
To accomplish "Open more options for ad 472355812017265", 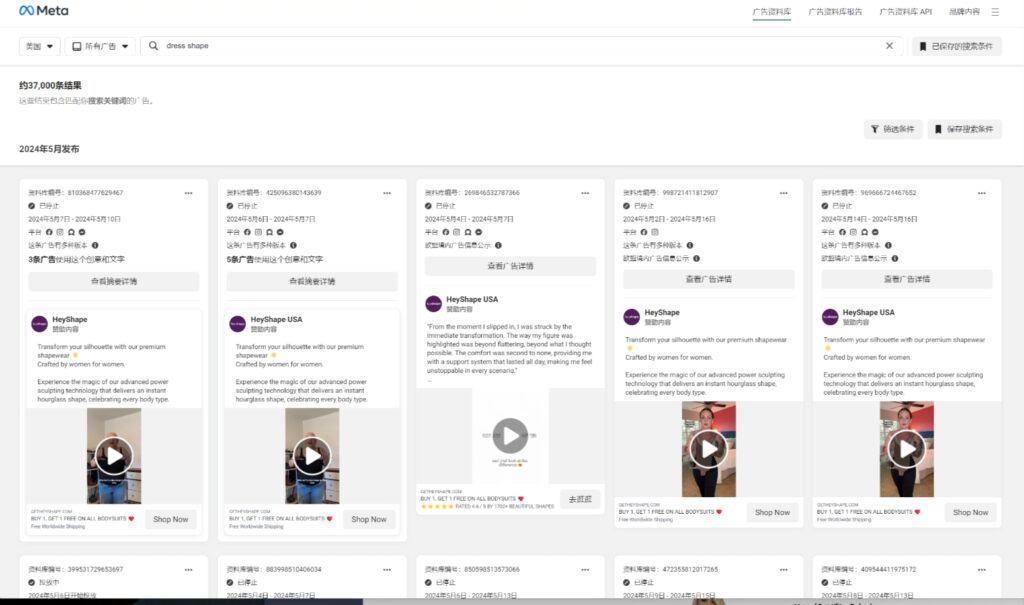I will 784,570.
